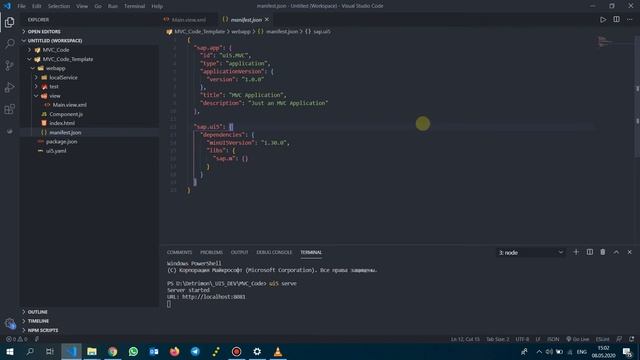Close the manifest.json tab
640x360 pixels.
click(x=267, y=20)
